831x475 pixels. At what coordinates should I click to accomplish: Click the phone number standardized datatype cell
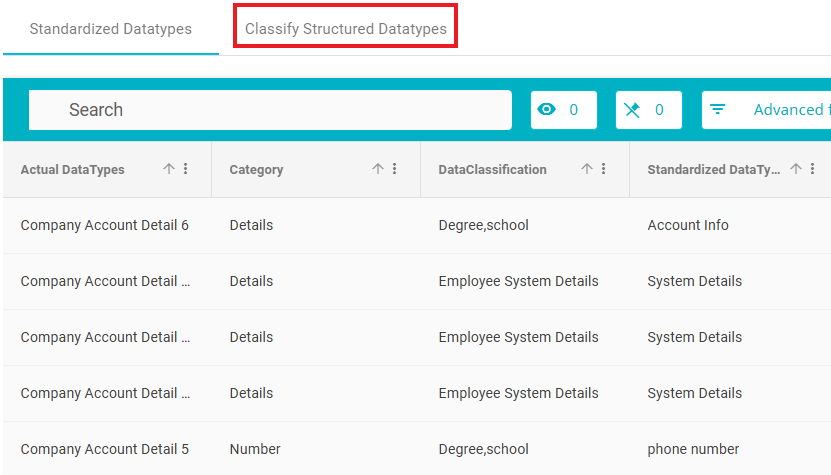click(x=693, y=449)
